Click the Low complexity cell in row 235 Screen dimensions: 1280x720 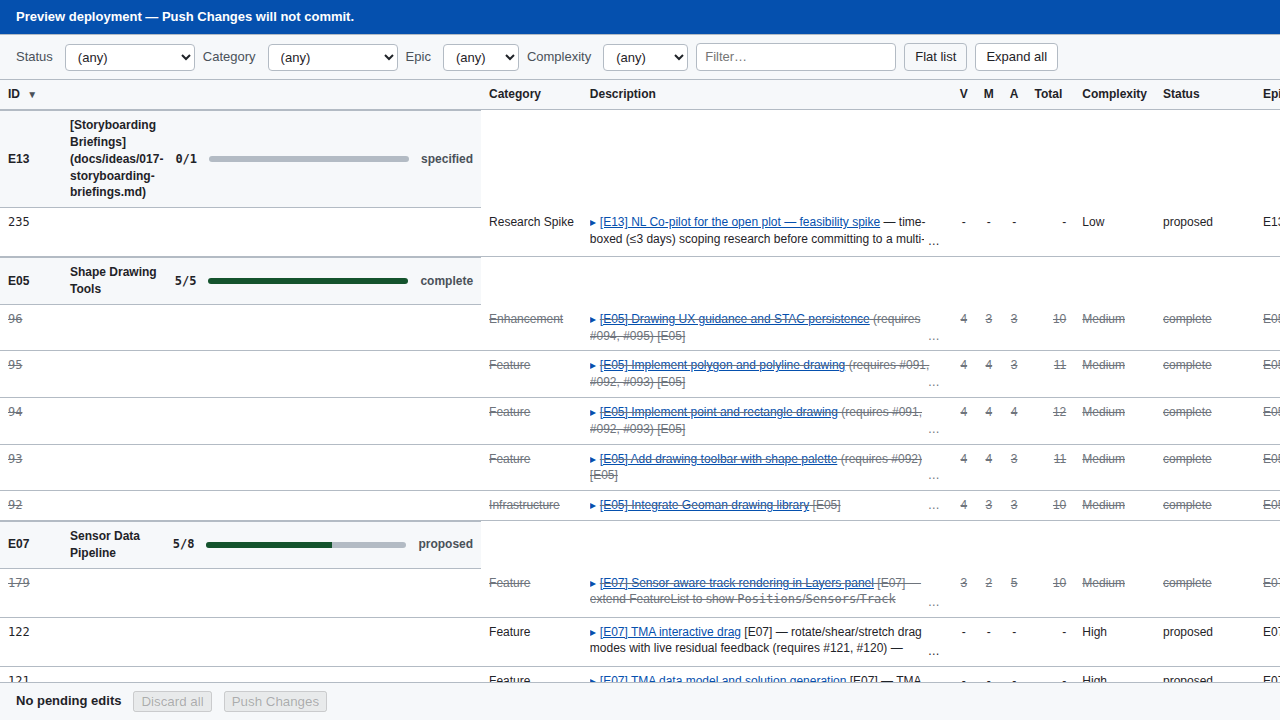[1093, 222]
